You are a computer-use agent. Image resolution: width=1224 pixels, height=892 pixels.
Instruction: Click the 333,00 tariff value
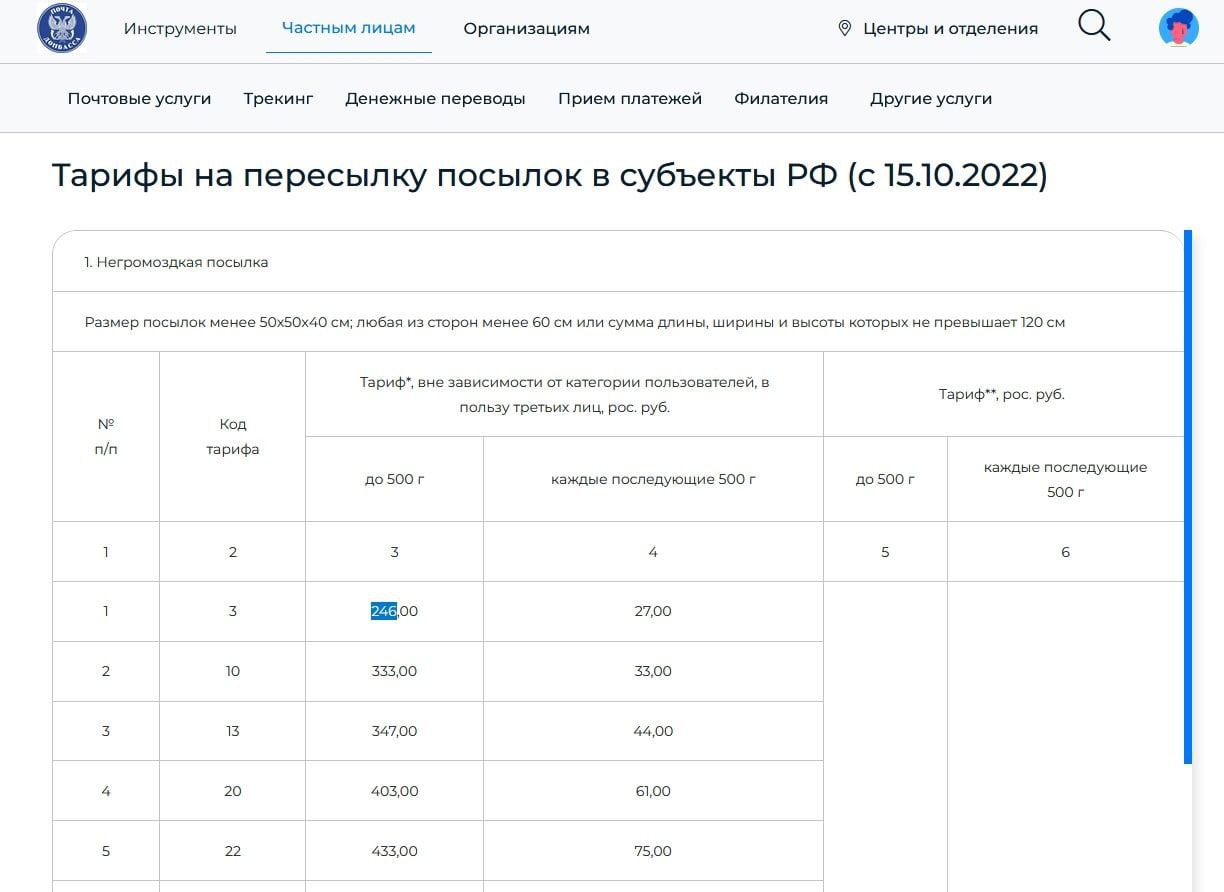pos(394,671)
